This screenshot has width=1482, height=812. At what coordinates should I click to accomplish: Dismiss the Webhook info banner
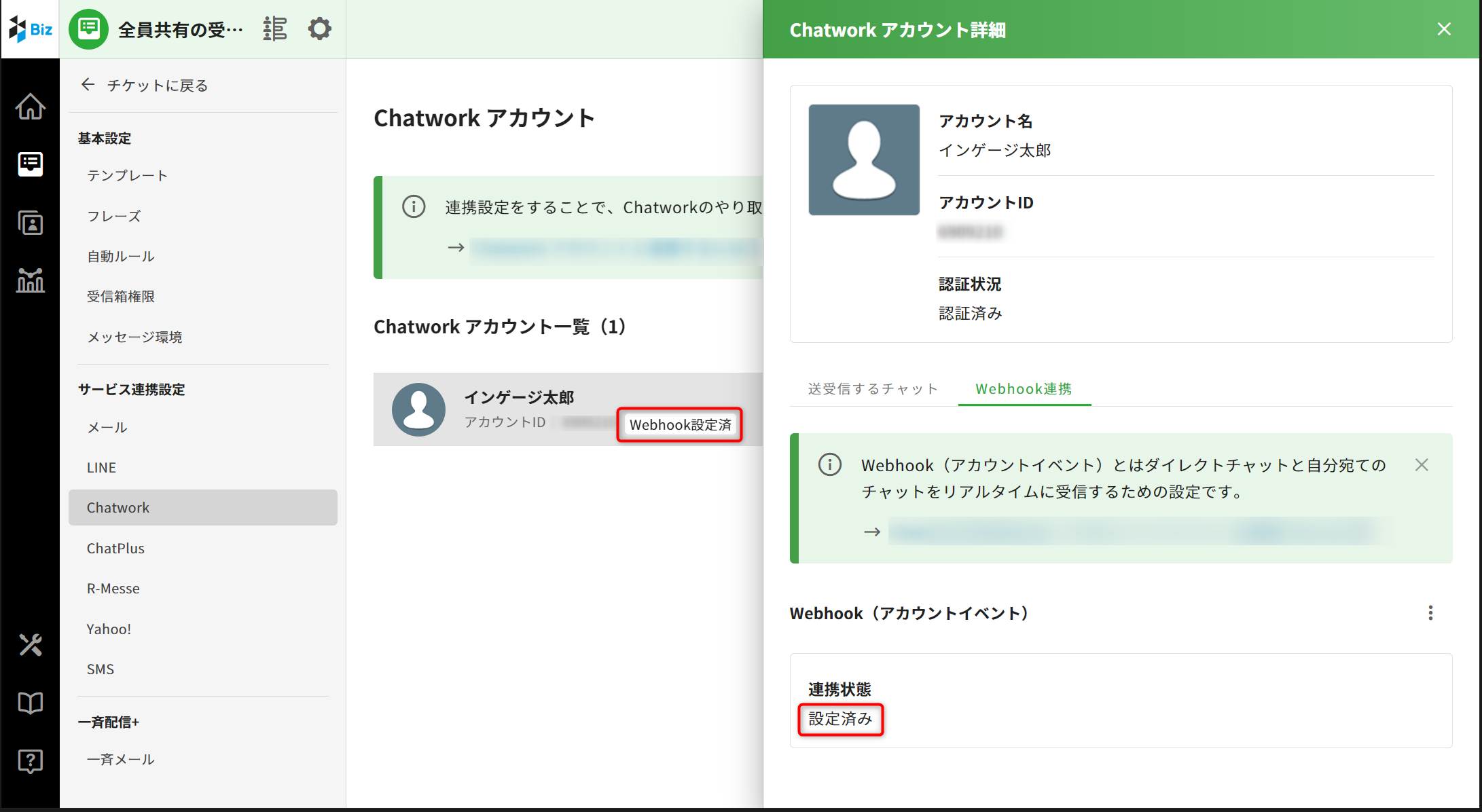[1422, 465]
